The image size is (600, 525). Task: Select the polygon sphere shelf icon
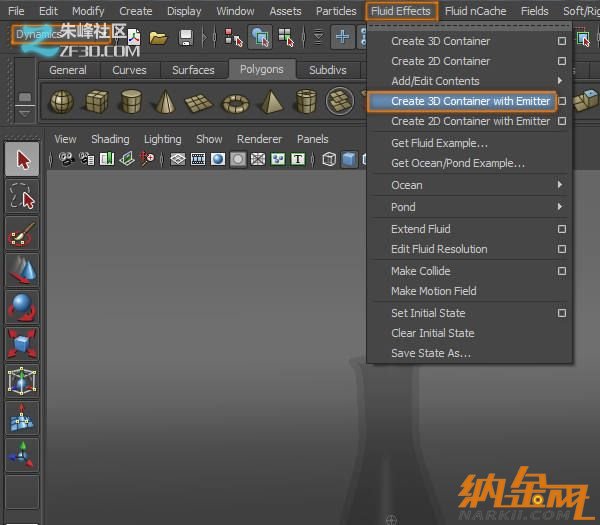pyautogui.click(x=62, y=101)
